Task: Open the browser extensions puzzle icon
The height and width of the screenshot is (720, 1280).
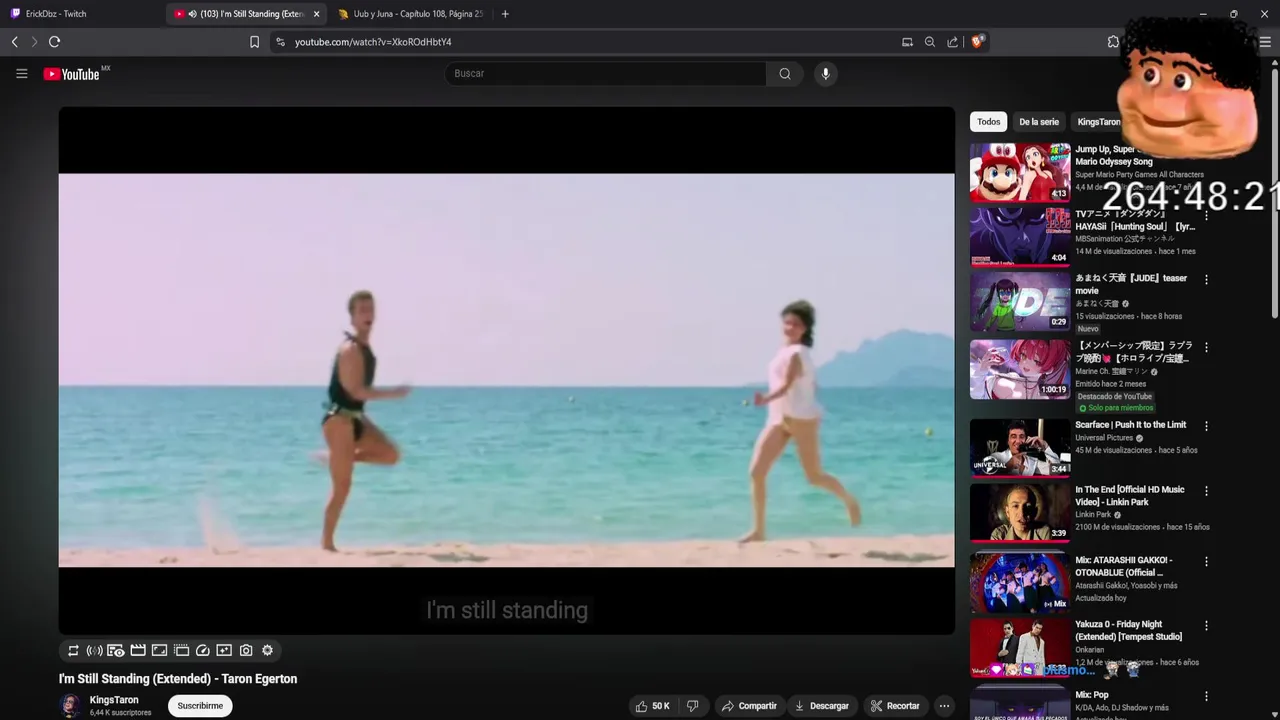Action: click(x=1113, y=42)
